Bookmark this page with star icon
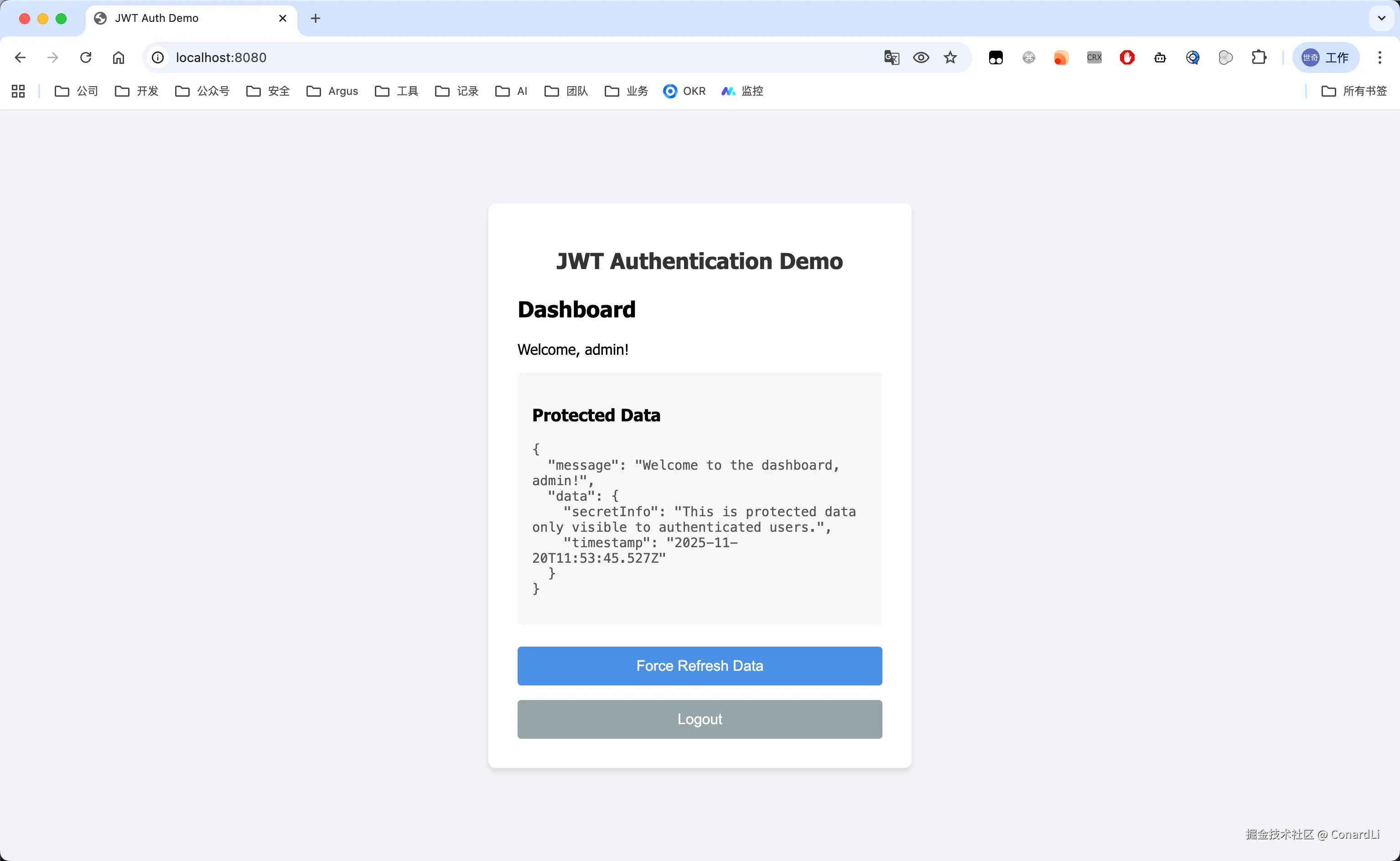 point(950,57)
